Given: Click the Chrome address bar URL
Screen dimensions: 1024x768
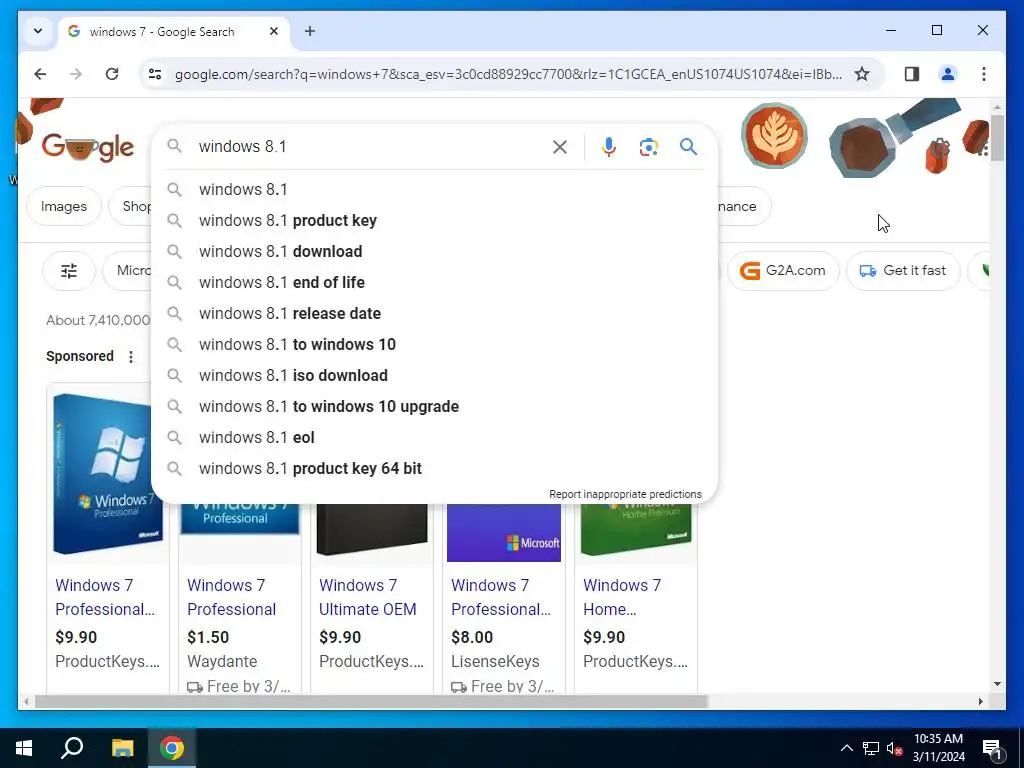Looking at the screenshot, I should [x=508, y=74].
